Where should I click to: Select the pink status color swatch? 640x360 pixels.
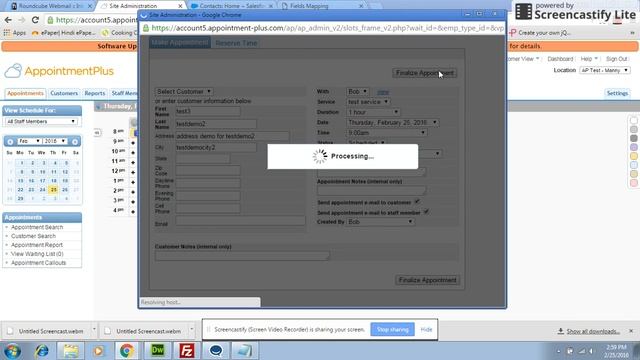click(633, 183)
